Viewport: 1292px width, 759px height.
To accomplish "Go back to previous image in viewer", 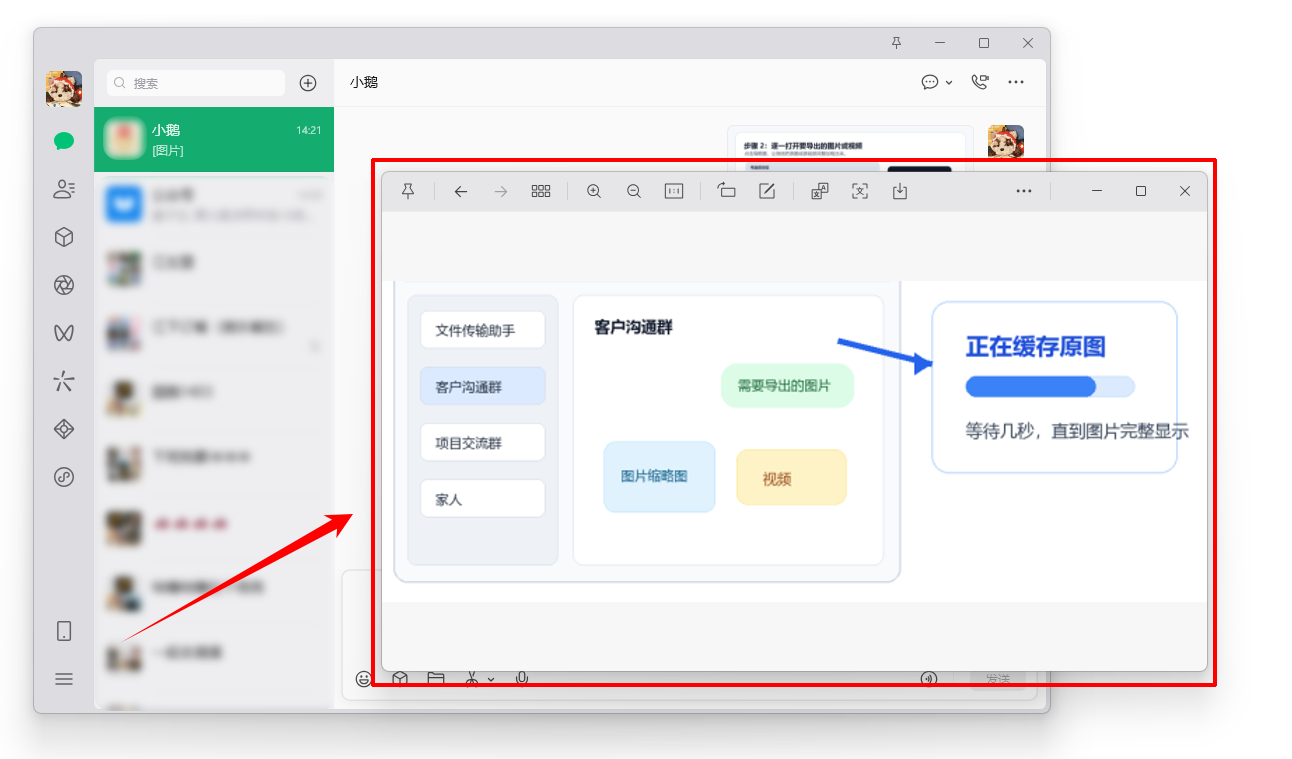I will [461, 191].
